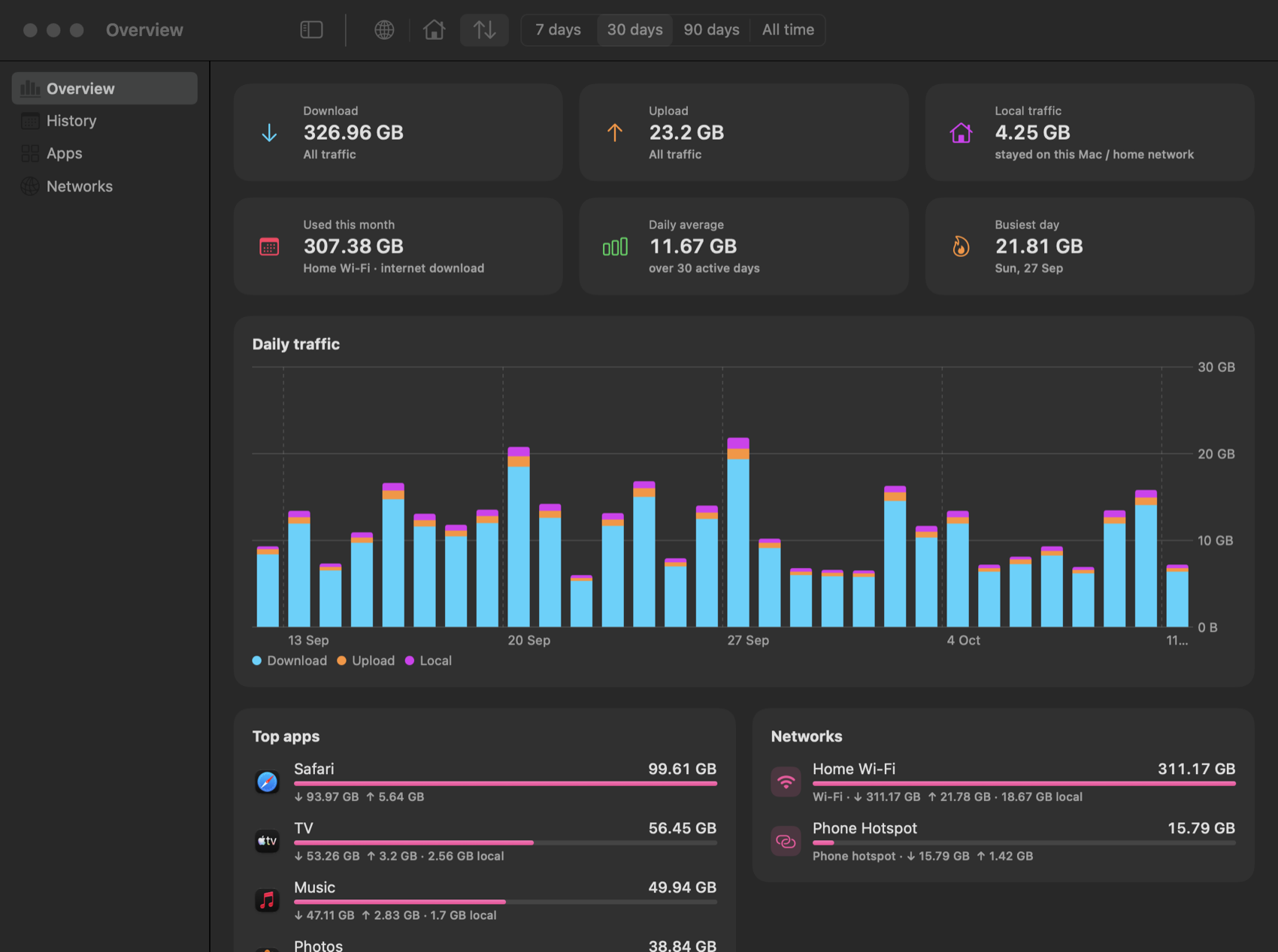Switch range to 7 days
The image size is (1278, 952).
pos(558,30)
